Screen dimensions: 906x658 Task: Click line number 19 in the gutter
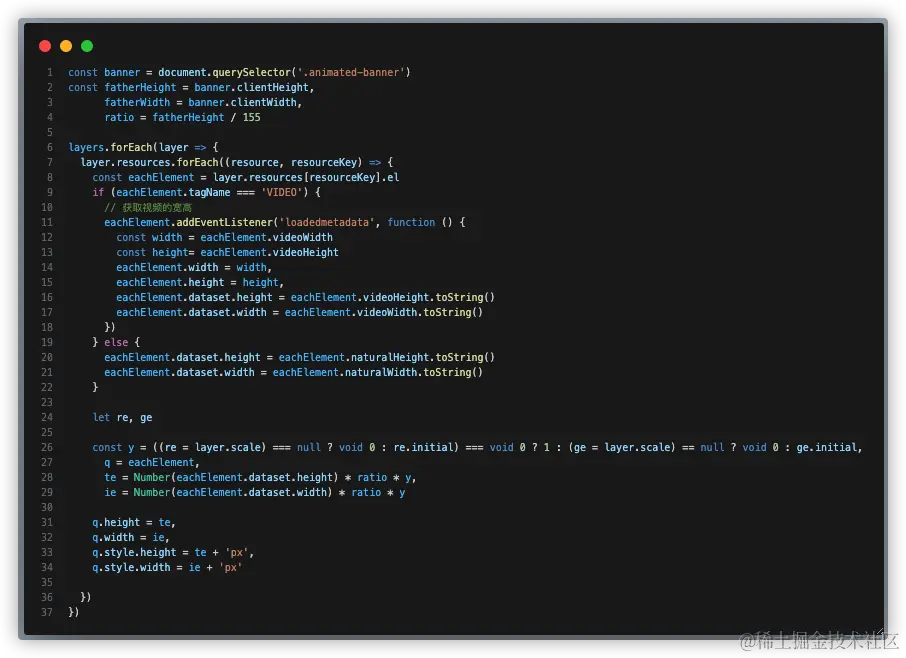[x=47, y=342]
